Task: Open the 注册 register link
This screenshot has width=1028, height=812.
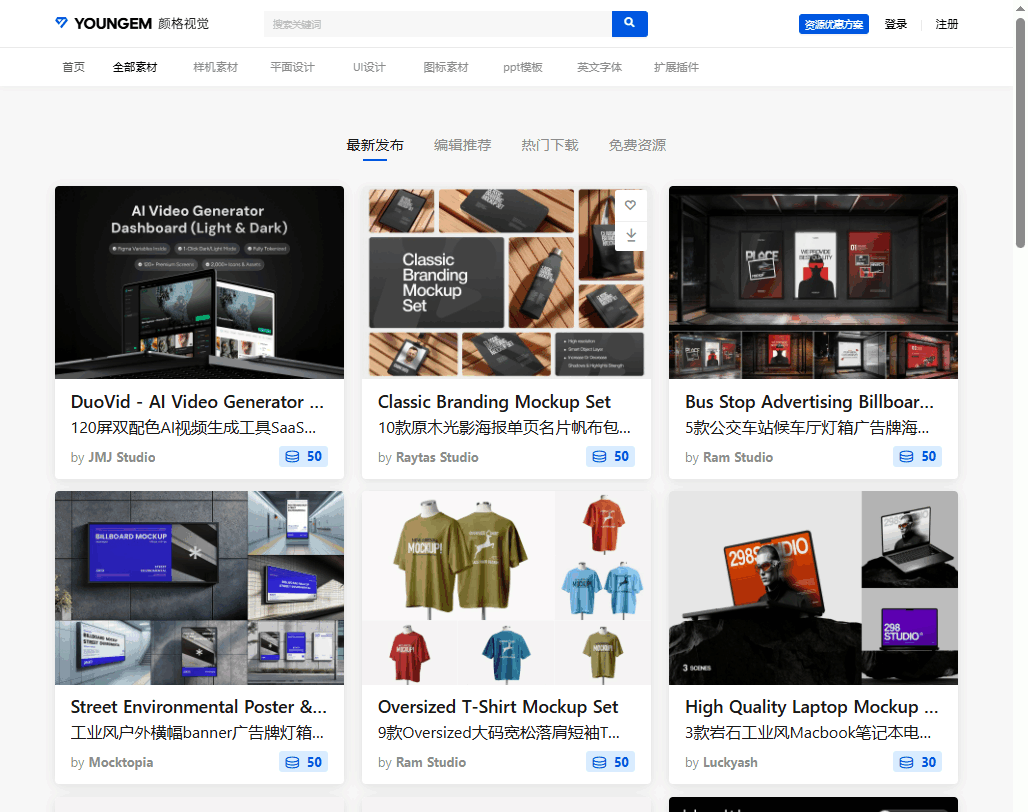Action: [946, 24]
